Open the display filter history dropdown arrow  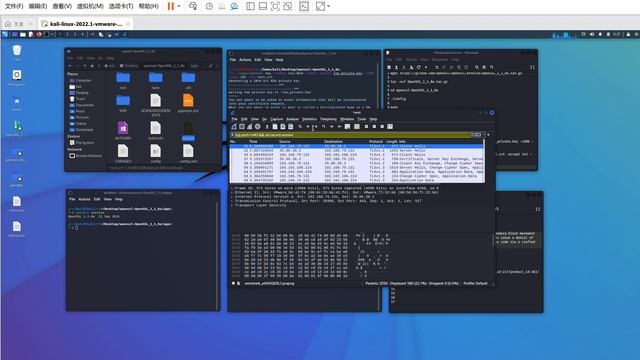pos(483,135)
